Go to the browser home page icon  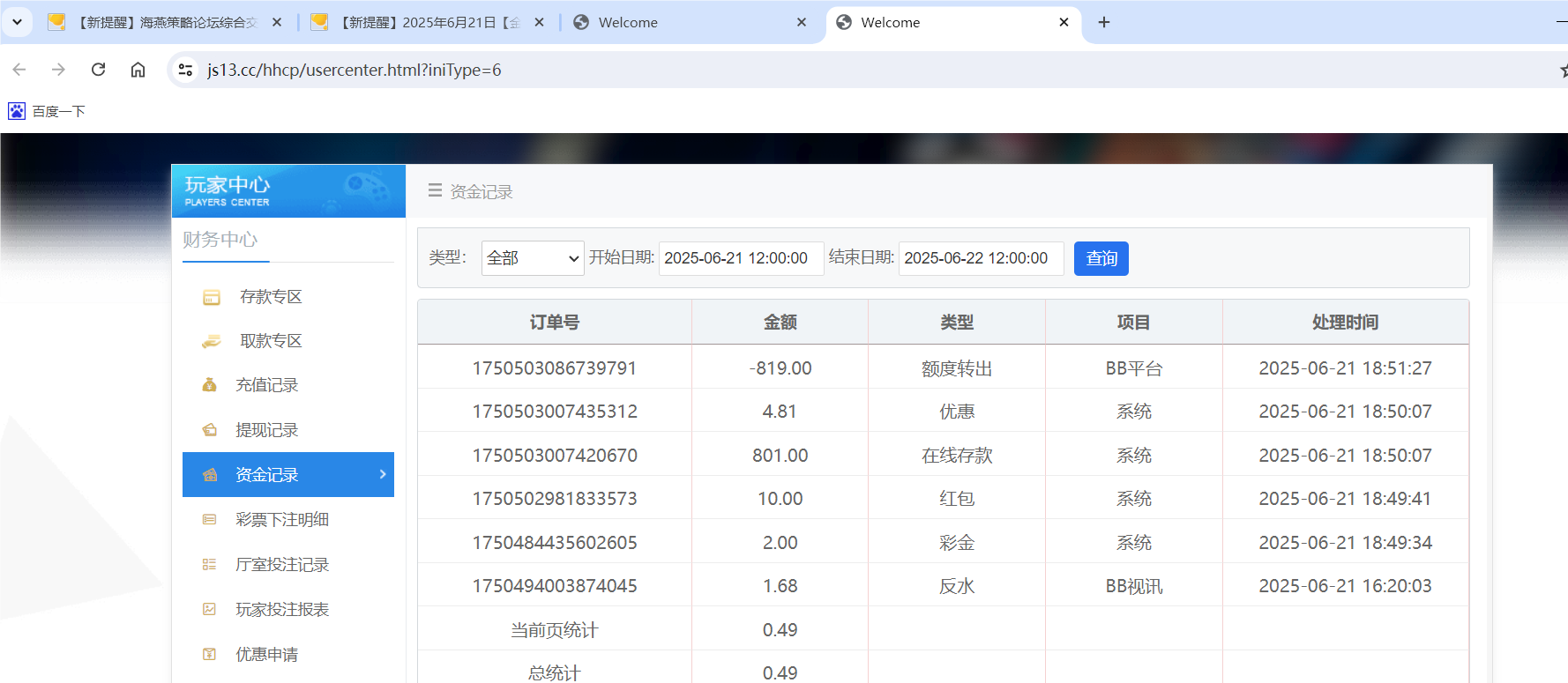coord(138,70)
